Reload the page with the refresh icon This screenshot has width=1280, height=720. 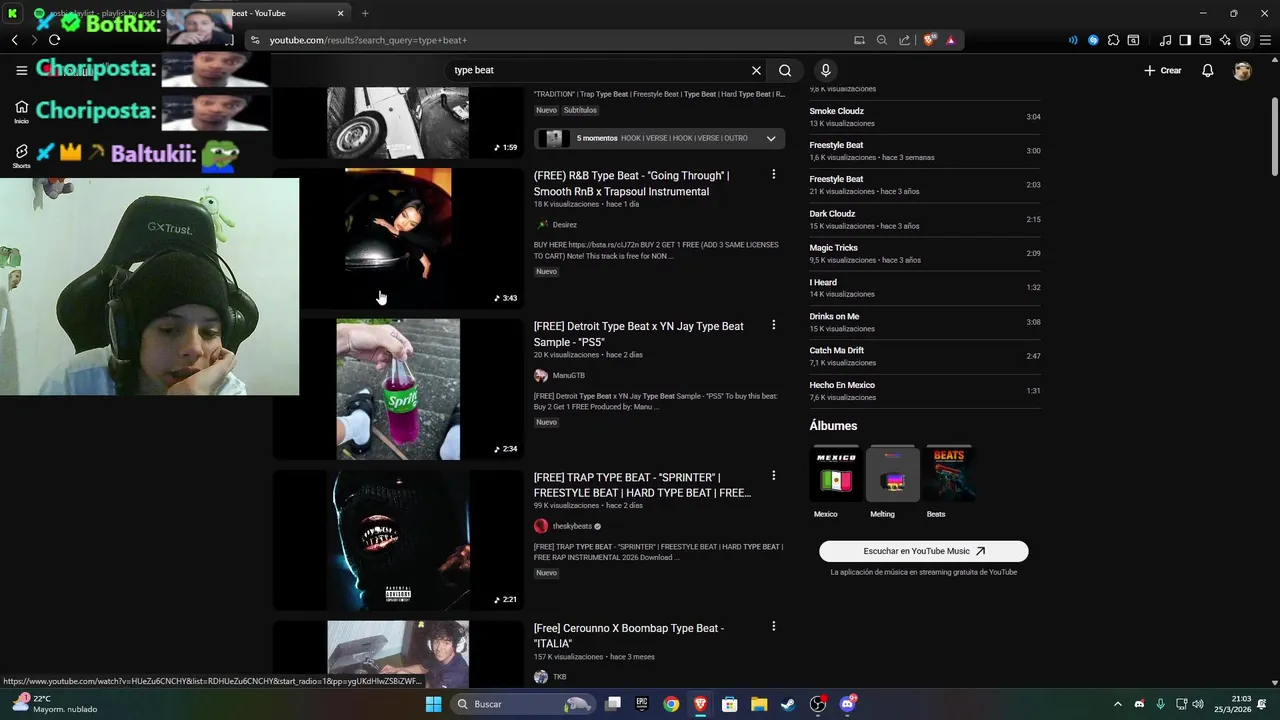pos(54,40)
